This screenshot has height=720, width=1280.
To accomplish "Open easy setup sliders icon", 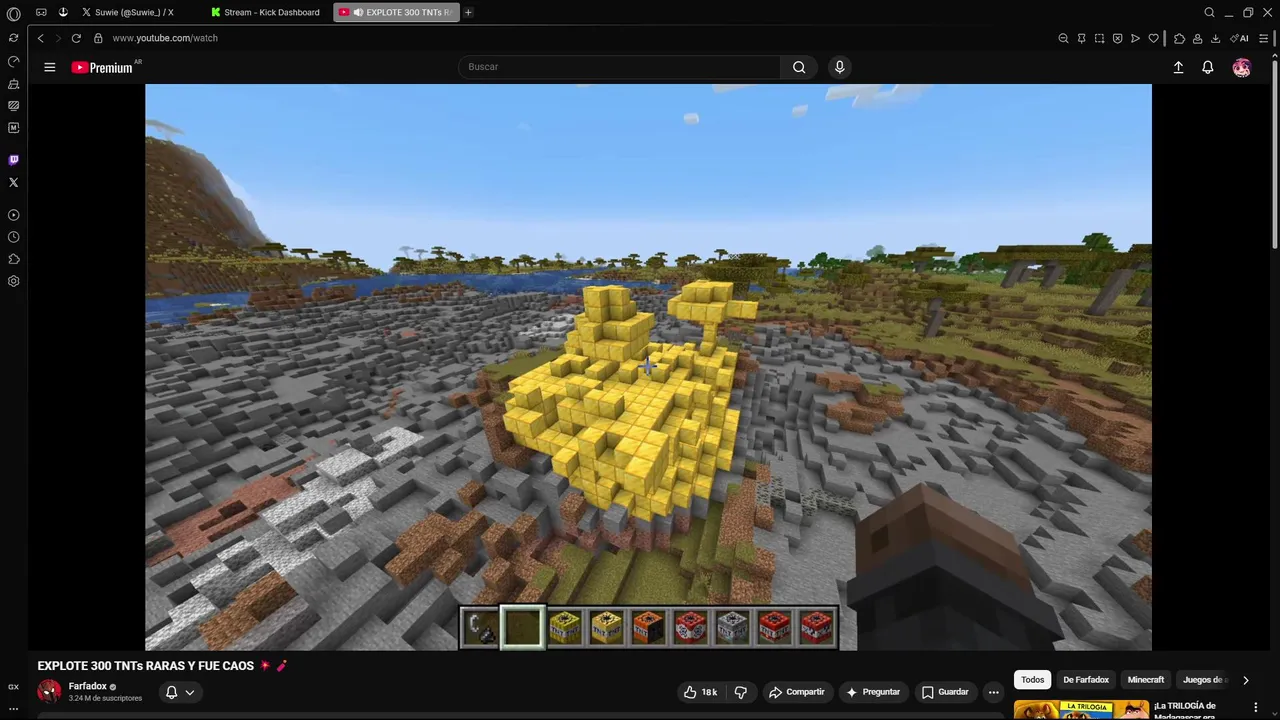I will click(x=1264, y=38).
